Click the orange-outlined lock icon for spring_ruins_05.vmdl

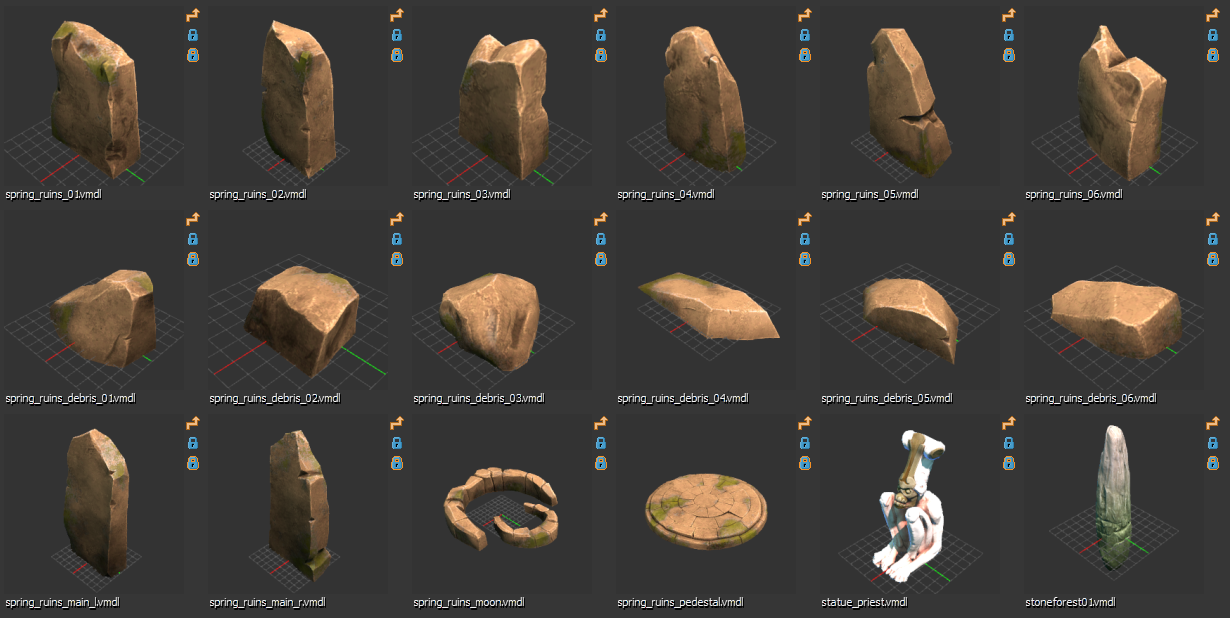click(1009, 55)
